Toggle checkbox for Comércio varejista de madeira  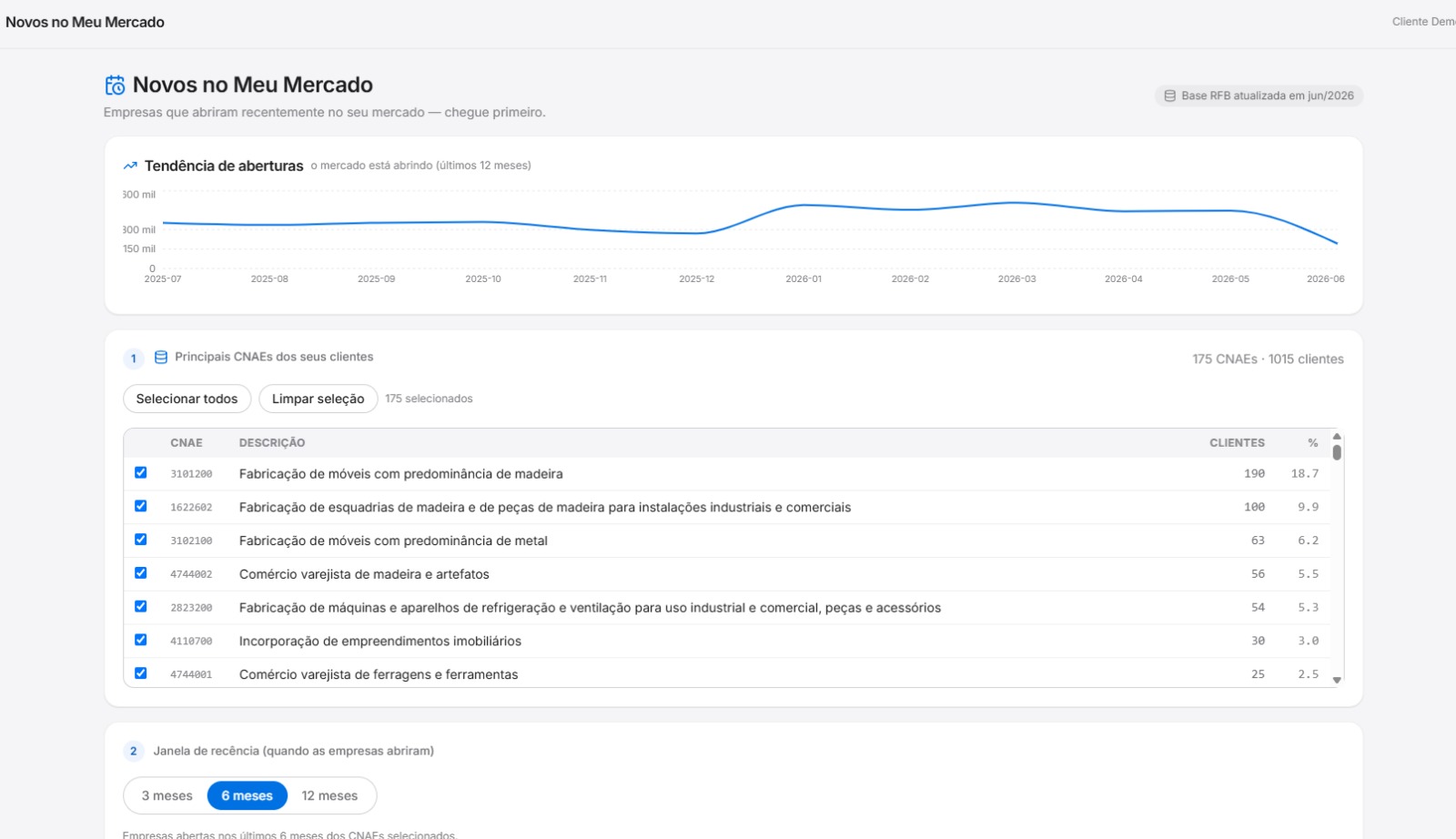pos(140,573)
